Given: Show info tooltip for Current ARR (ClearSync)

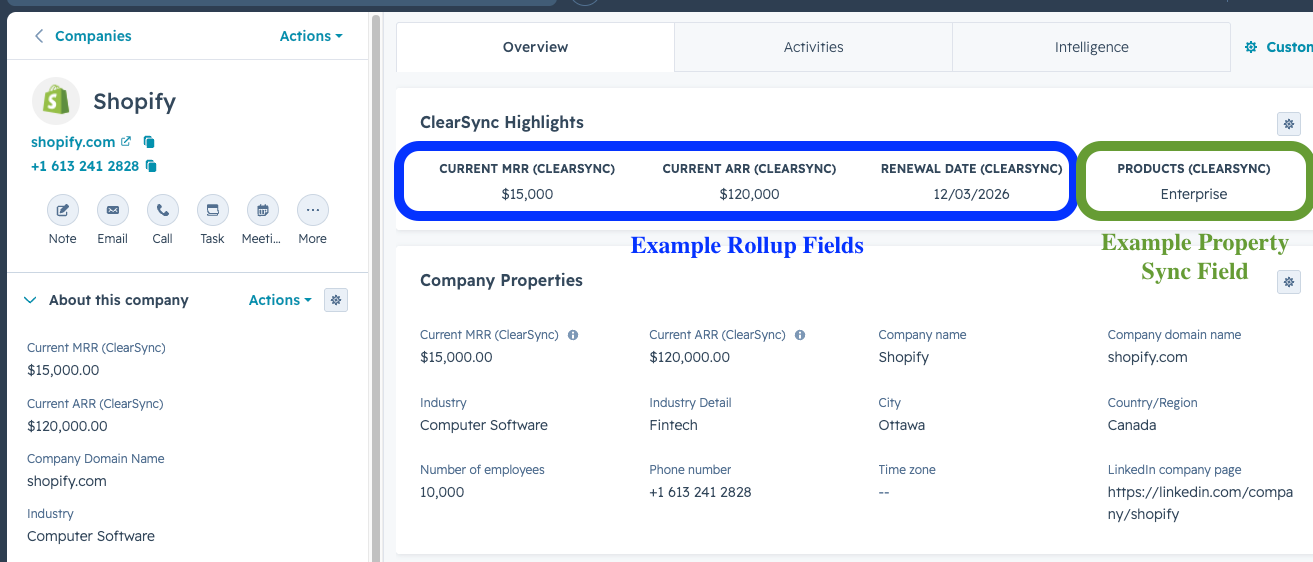Looking at the screenshot, I should coord(800,335).
